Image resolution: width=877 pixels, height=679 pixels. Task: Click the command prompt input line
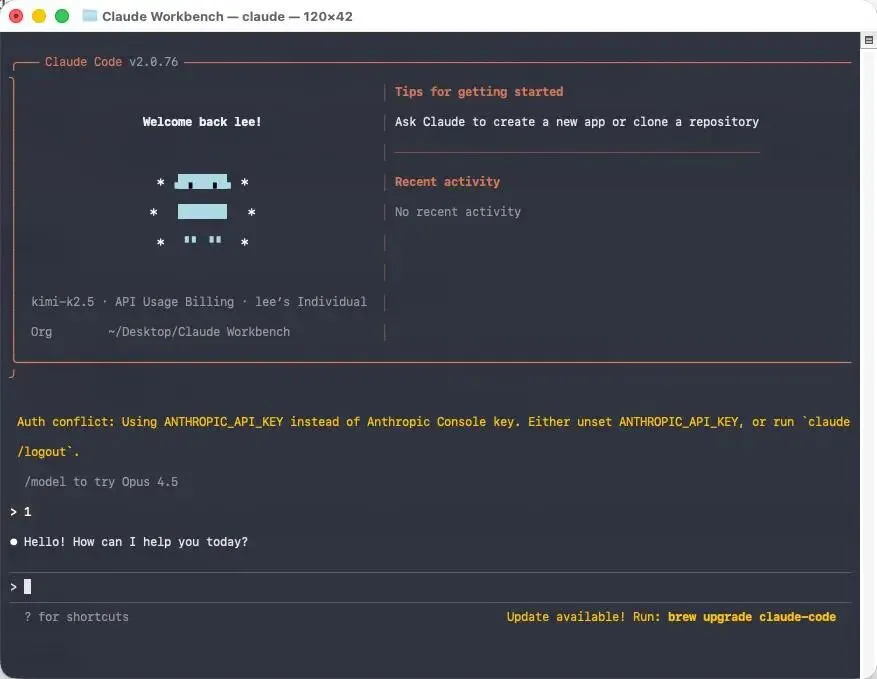pos(430,587)
